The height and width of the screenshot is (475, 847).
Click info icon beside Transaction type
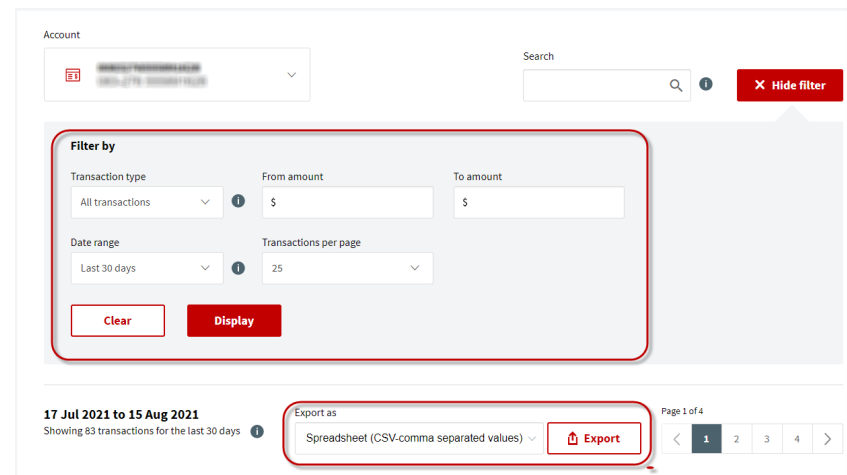click(238, 201)
